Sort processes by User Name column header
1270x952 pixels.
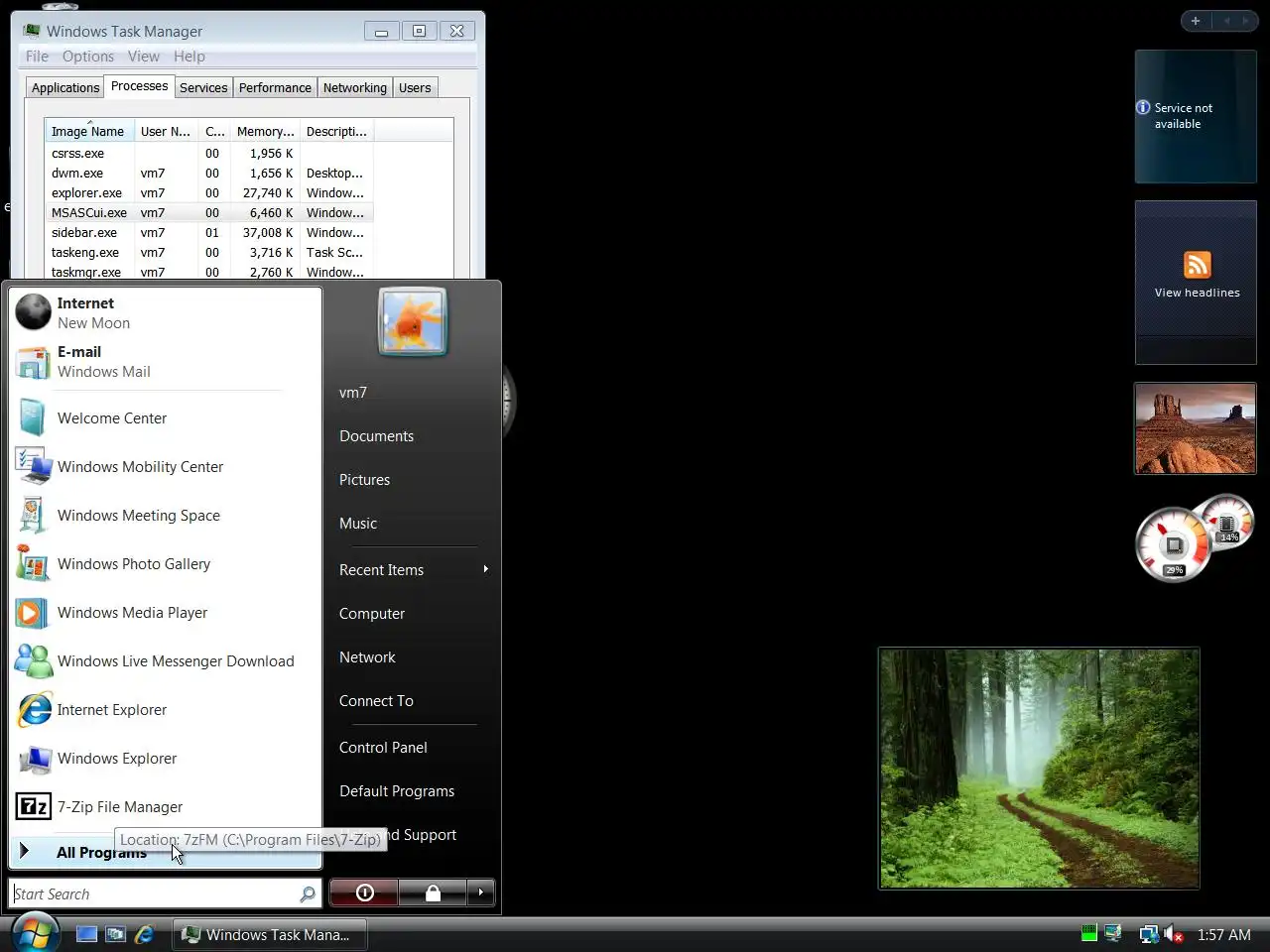pos(166,131)
